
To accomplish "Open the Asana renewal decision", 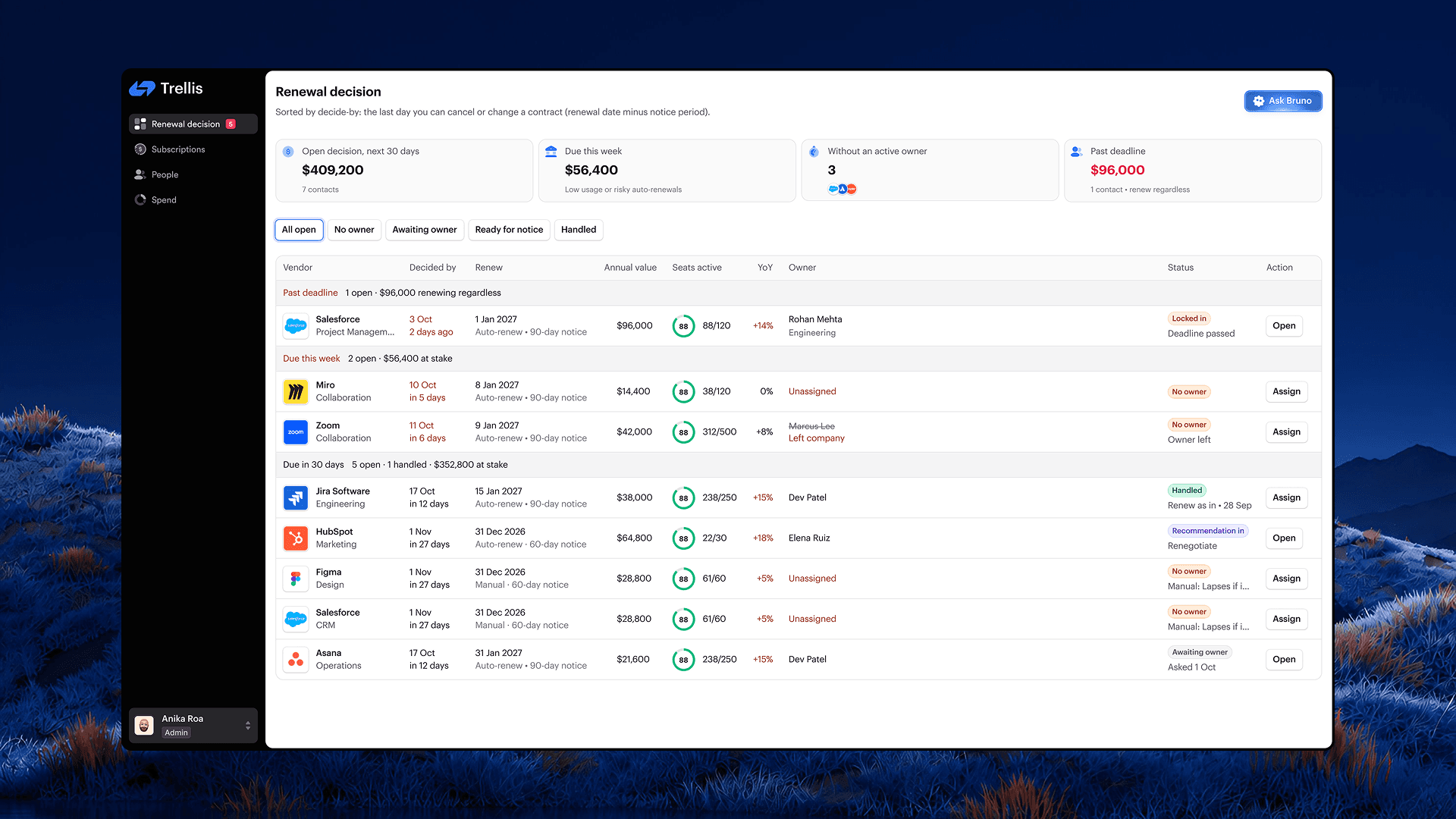I will click(x=1284, y=660).
